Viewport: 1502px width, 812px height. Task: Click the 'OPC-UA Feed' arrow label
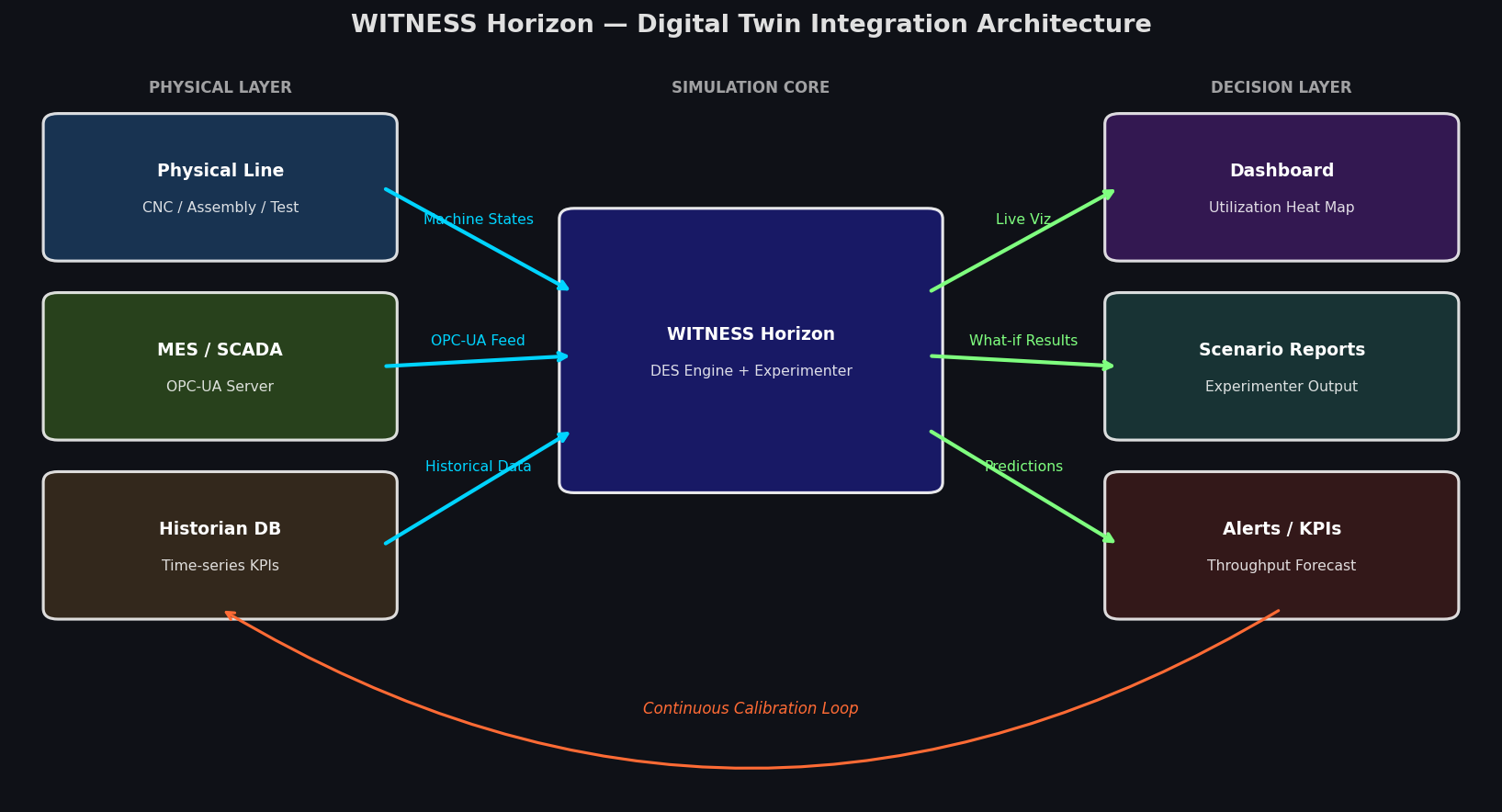click(x=479, y=341)
